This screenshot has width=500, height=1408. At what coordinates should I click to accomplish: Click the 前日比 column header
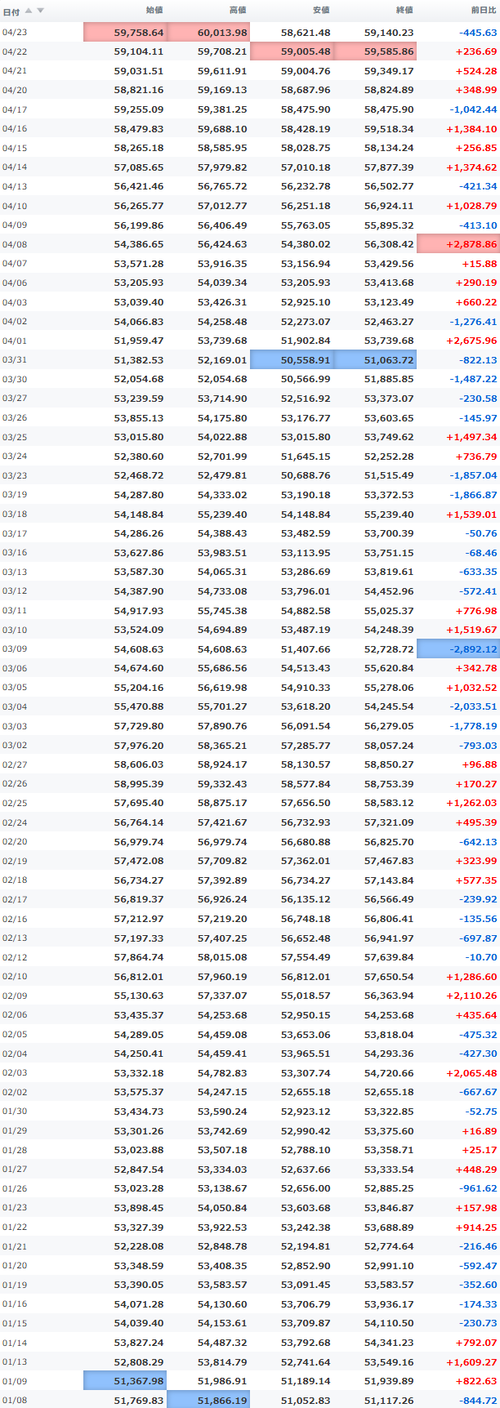click(x=482, y=10)
